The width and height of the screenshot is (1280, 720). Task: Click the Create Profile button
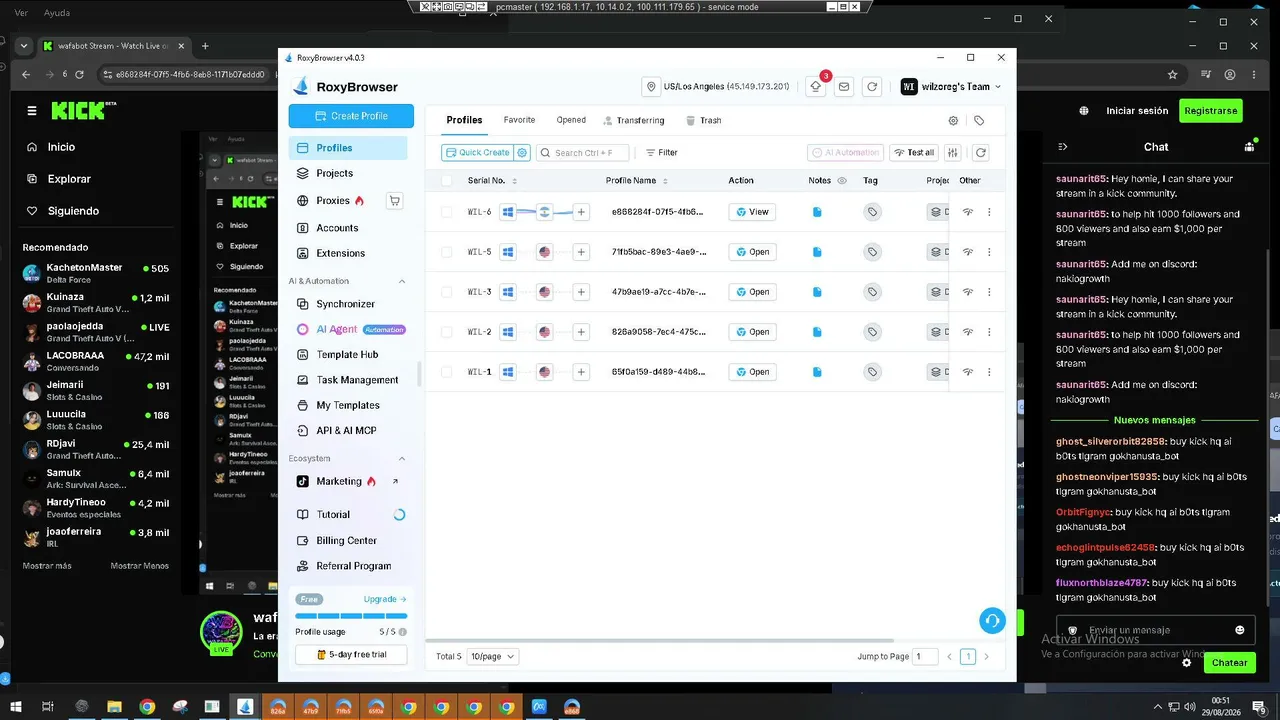pyautogui.click(x=351, y=116)
